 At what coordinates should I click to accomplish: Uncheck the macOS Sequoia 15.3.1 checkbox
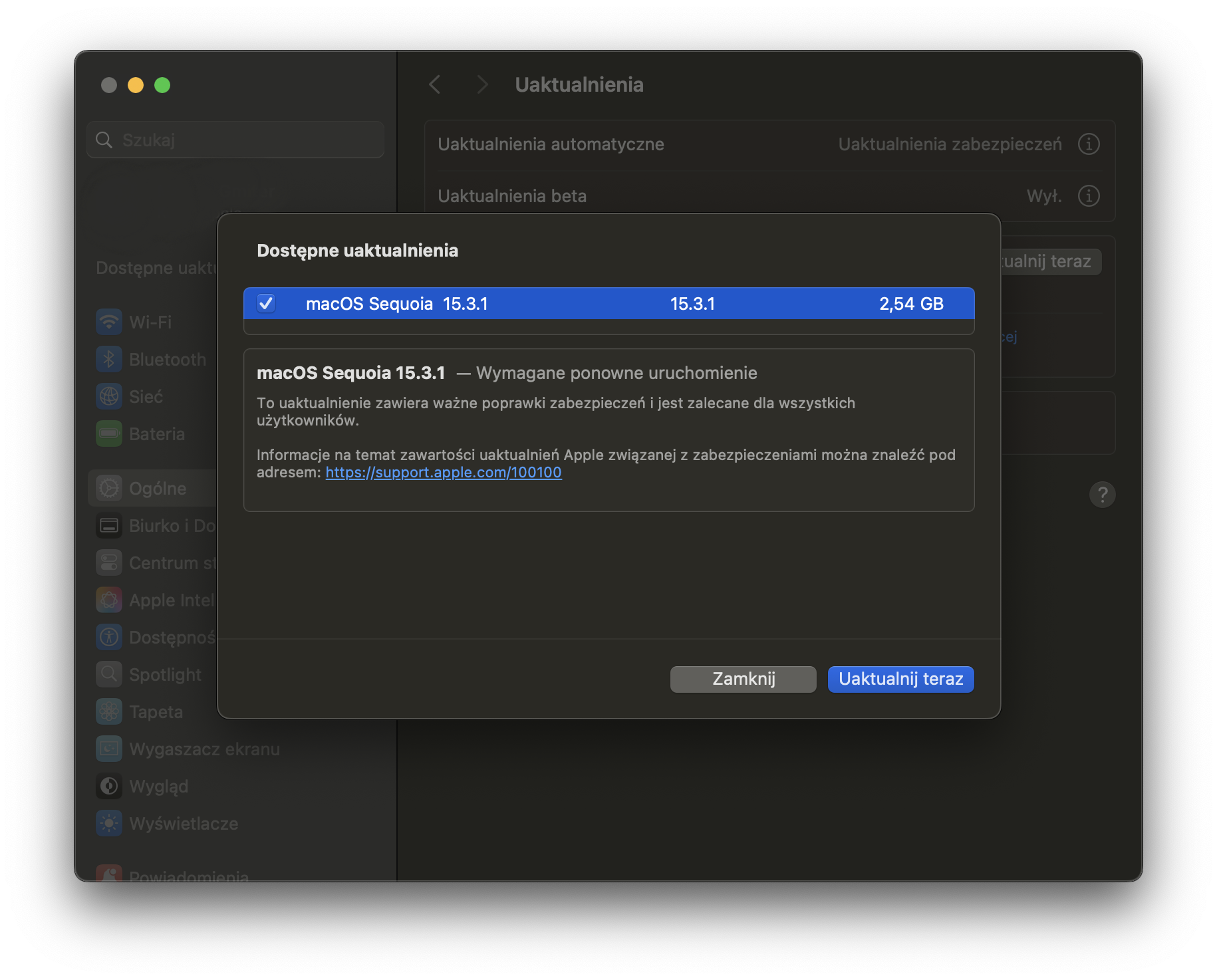coord(266,304)
